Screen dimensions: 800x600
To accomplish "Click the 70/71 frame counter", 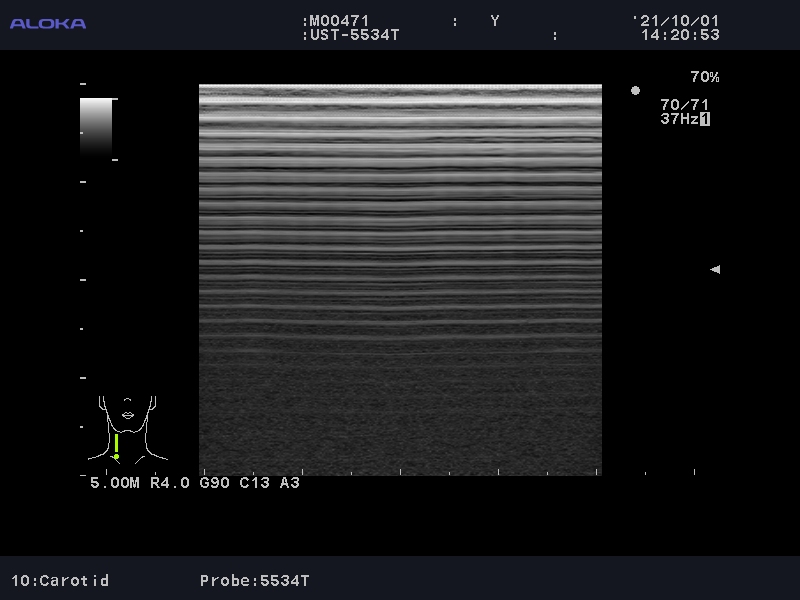I will click(684, 104).
